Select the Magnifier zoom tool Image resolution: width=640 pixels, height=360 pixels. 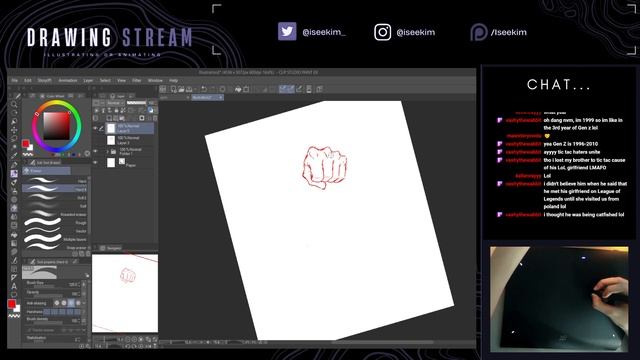coord(14,104)
